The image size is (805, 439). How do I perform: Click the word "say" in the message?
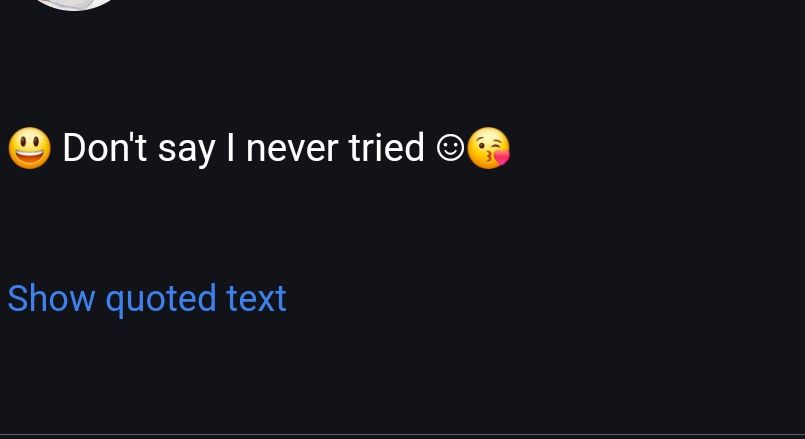[x=186, y=150]
